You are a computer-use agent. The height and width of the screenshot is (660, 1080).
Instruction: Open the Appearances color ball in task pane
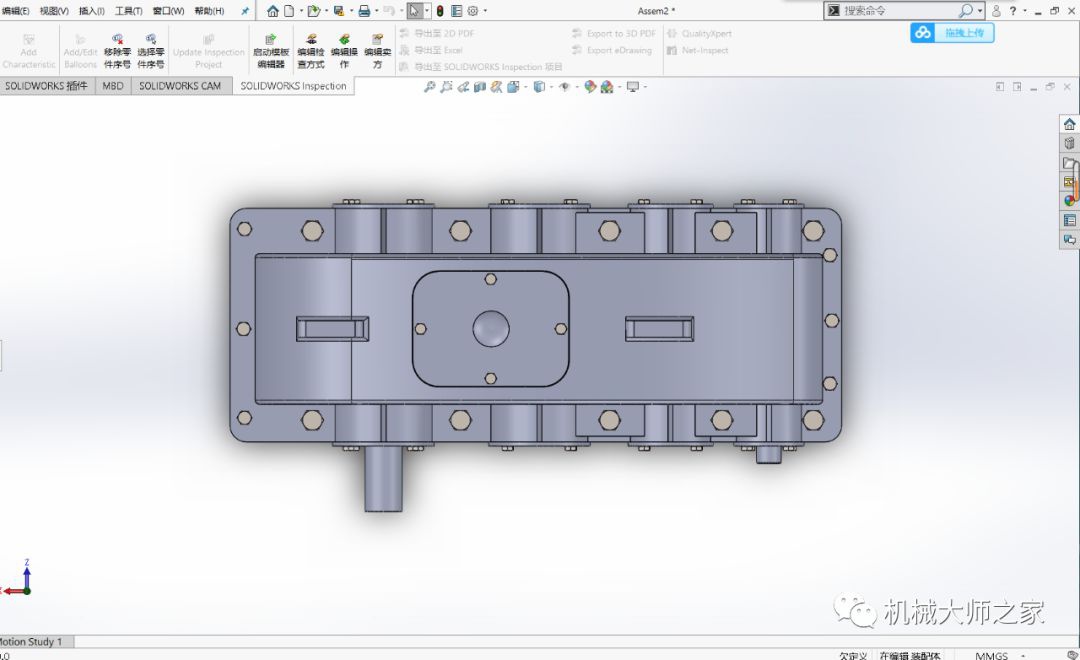pos(1069,201)
